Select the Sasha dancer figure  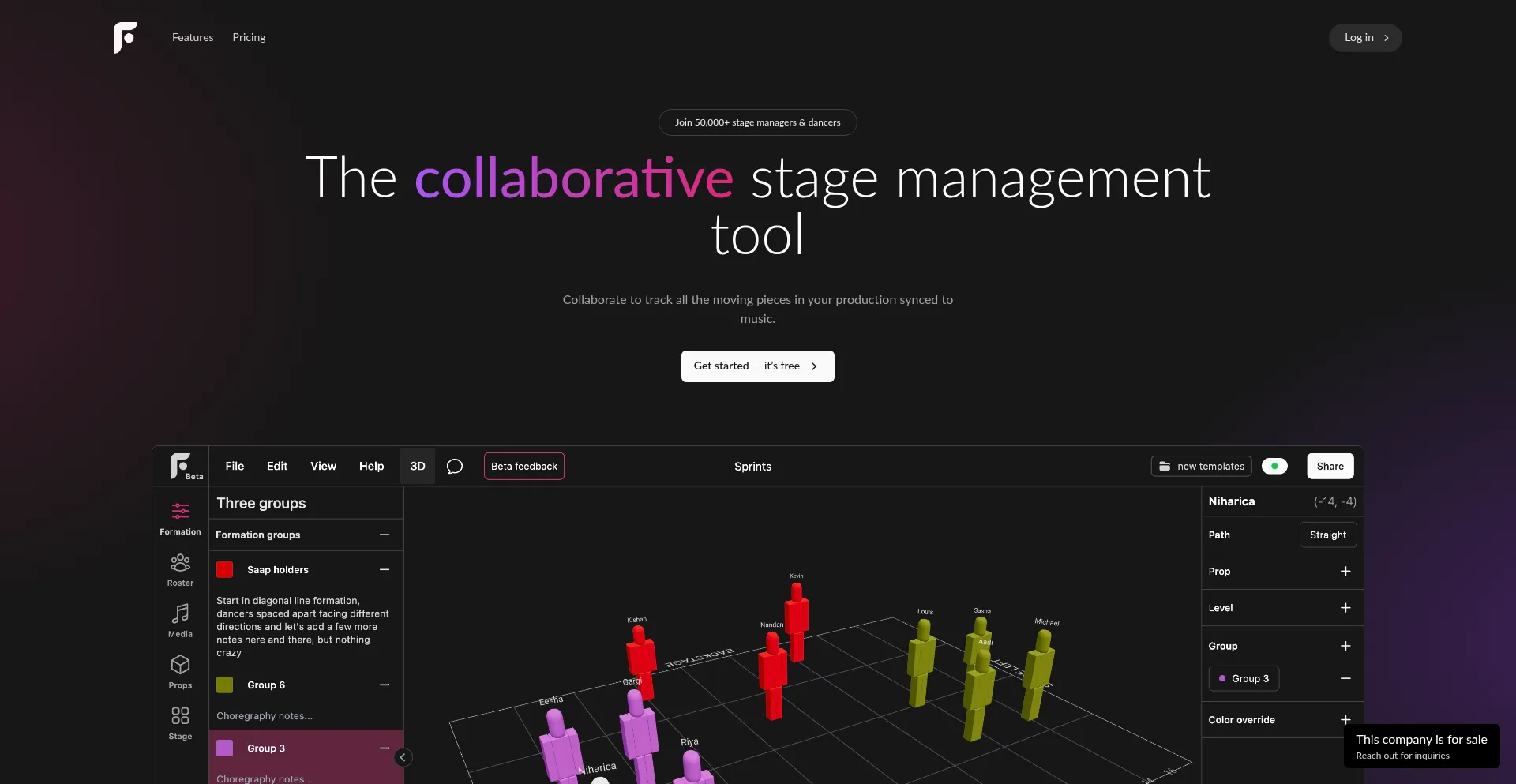(979, 640)
